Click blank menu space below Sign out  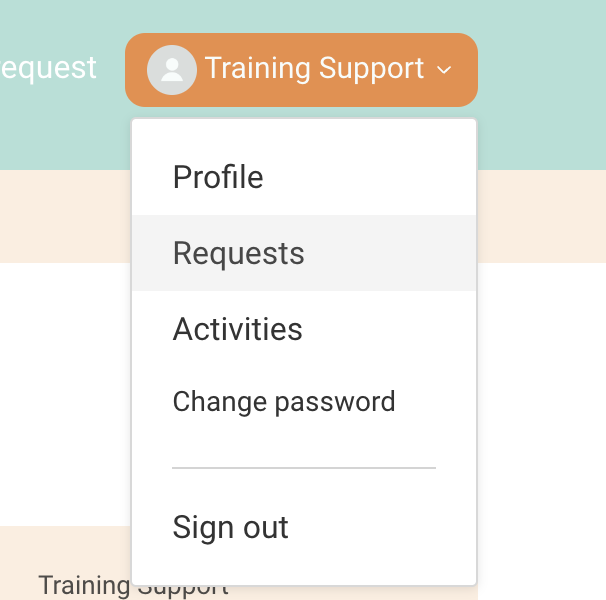coord(304,567)
